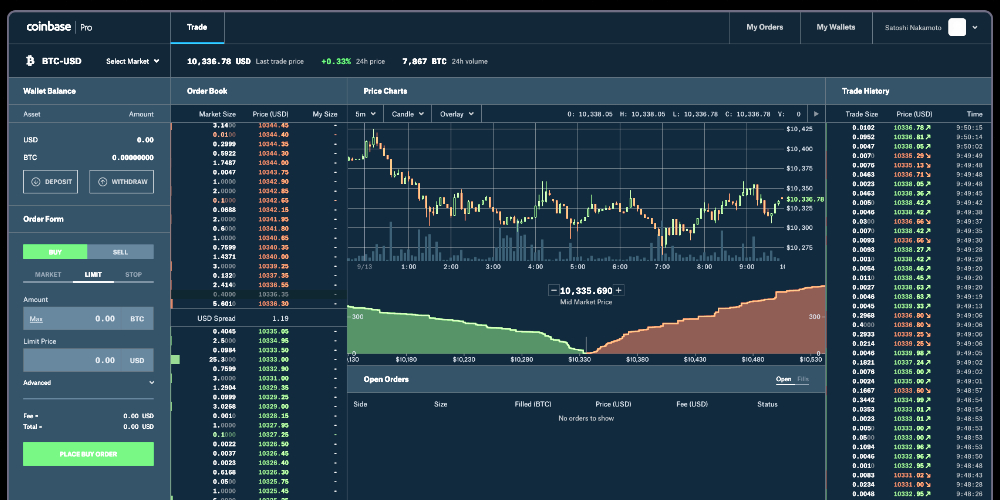This screenshot has width=1000, height=500.
Task: Click the Status column header in Open Orders
Action: (767, 404)
